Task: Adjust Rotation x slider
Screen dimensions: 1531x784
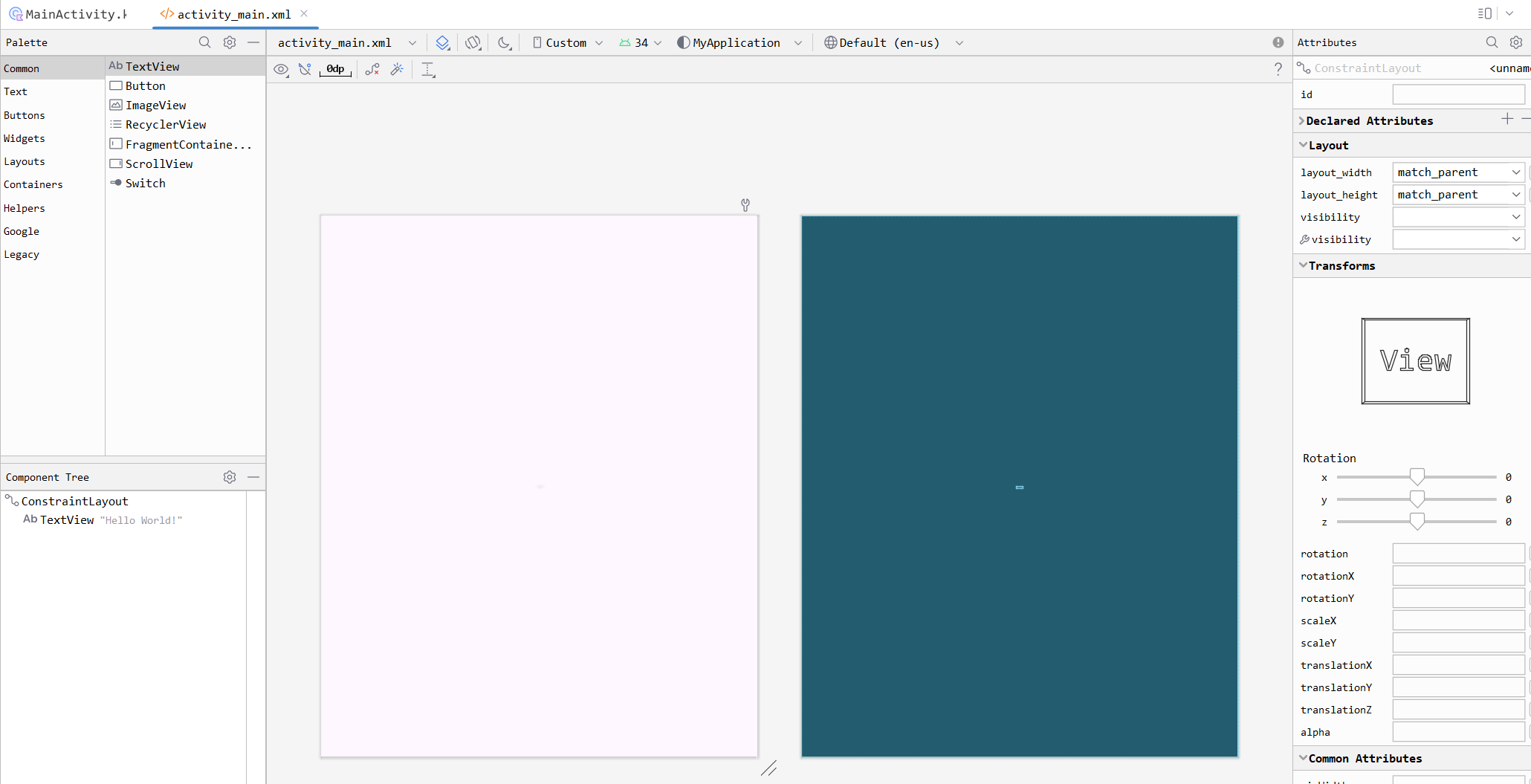Action: pos(1417,476)
